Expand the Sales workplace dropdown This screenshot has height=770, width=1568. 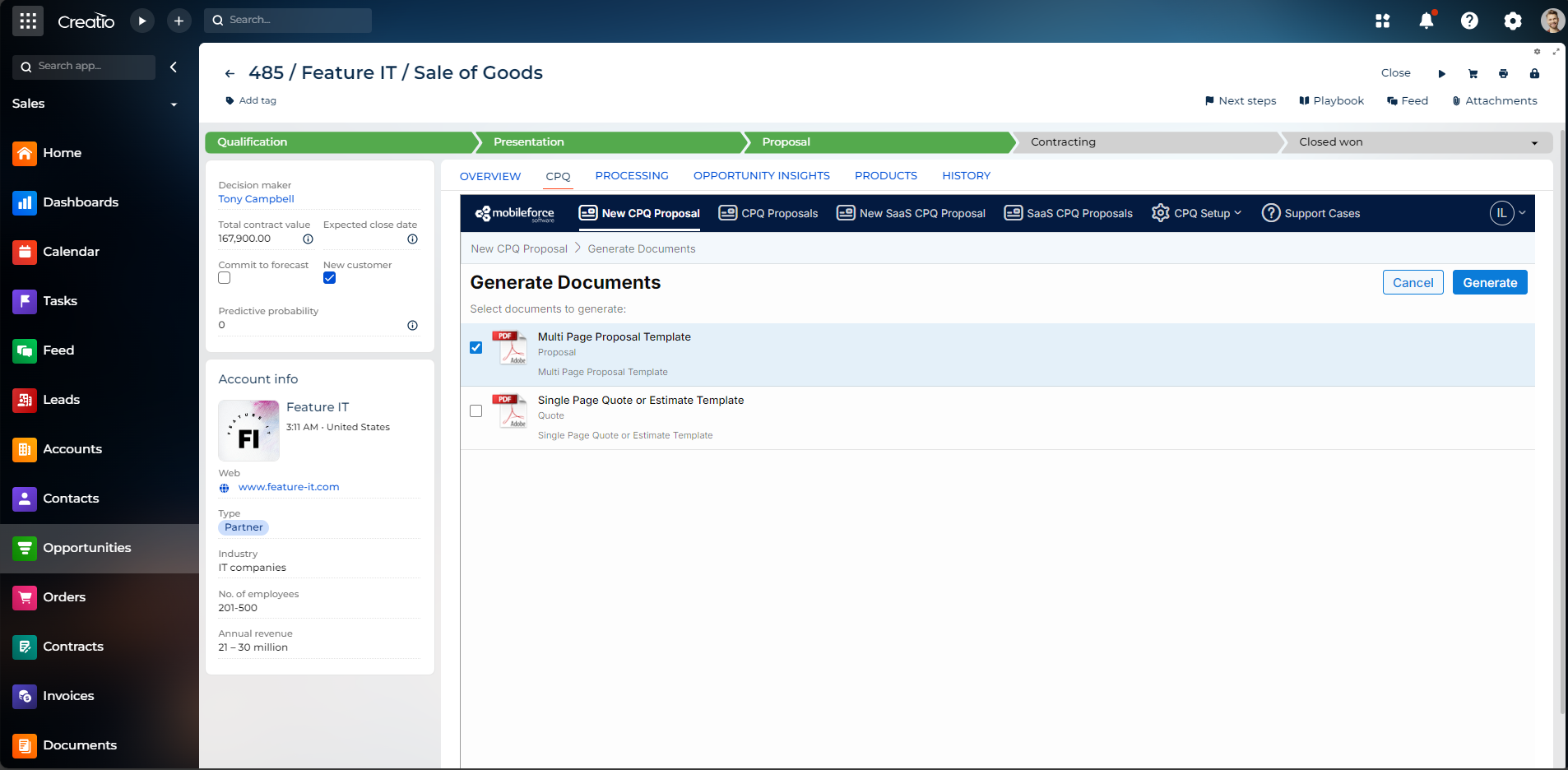[x=174, y=104]
